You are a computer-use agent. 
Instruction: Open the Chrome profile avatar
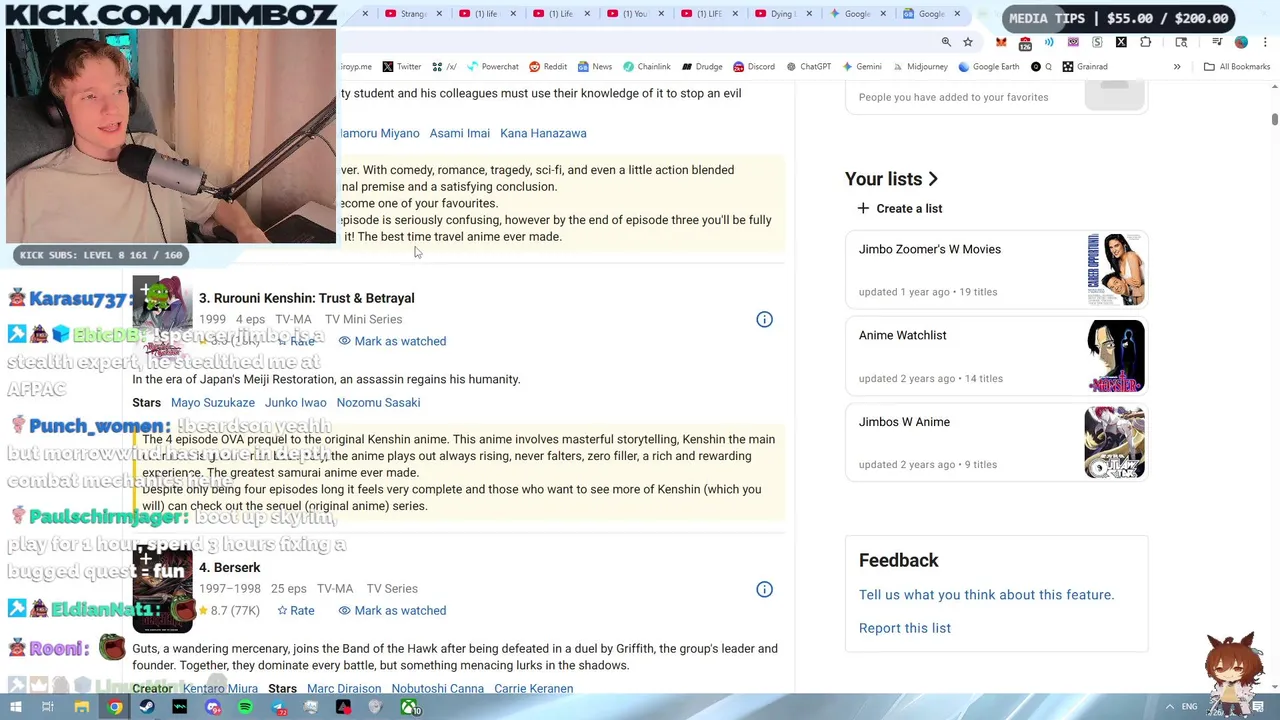click(1241, 42)
